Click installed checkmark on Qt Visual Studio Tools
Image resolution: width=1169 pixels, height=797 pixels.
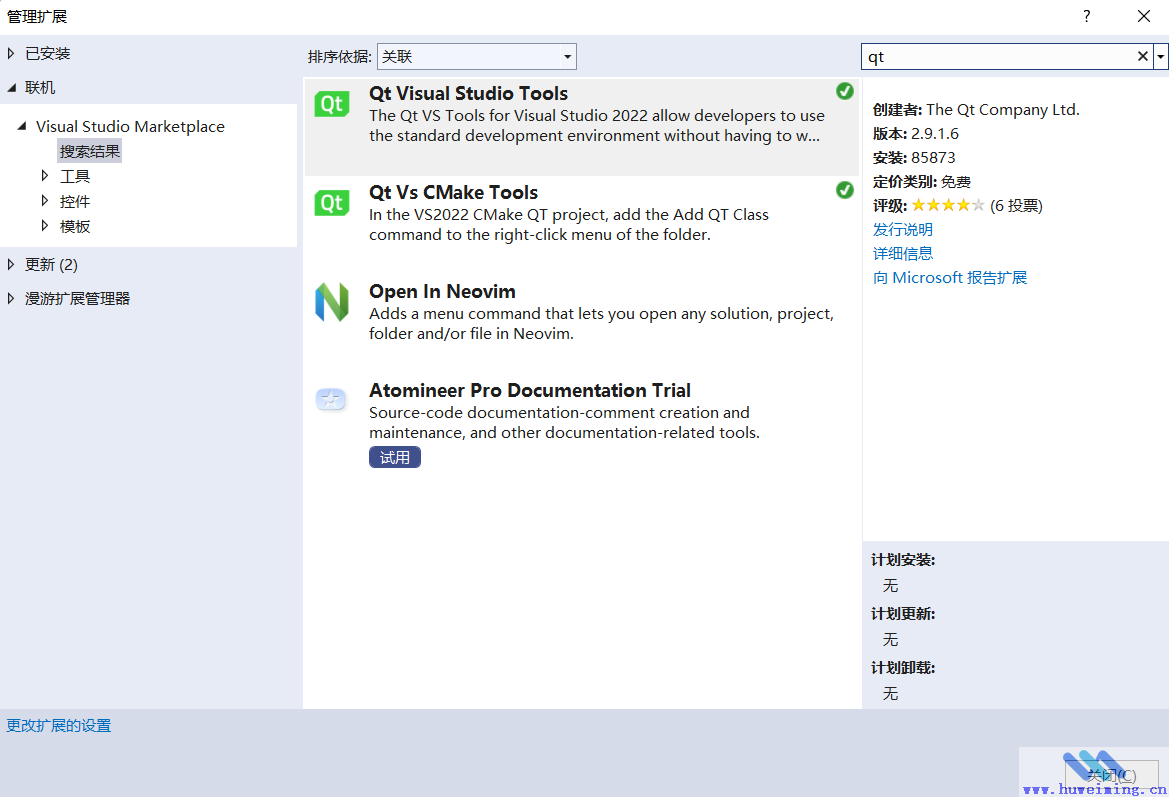(845, 91)
